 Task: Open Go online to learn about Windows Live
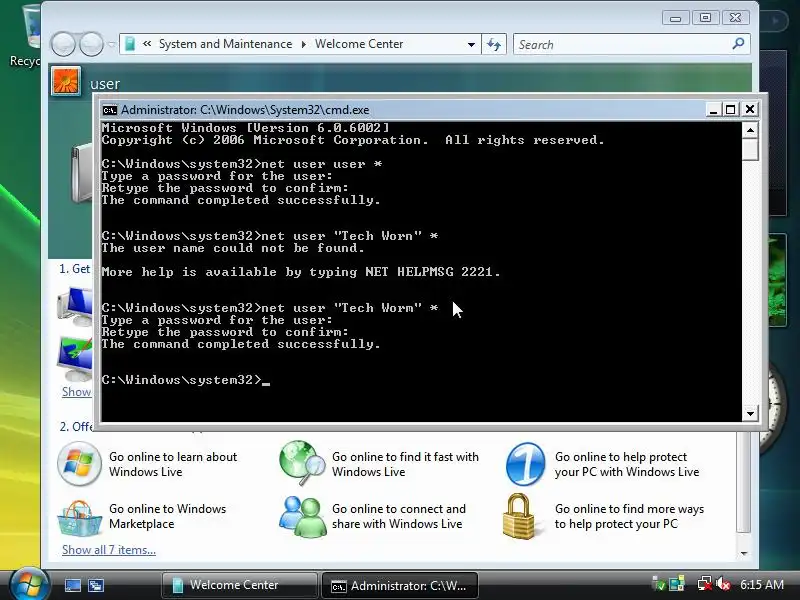click(173, 464)
